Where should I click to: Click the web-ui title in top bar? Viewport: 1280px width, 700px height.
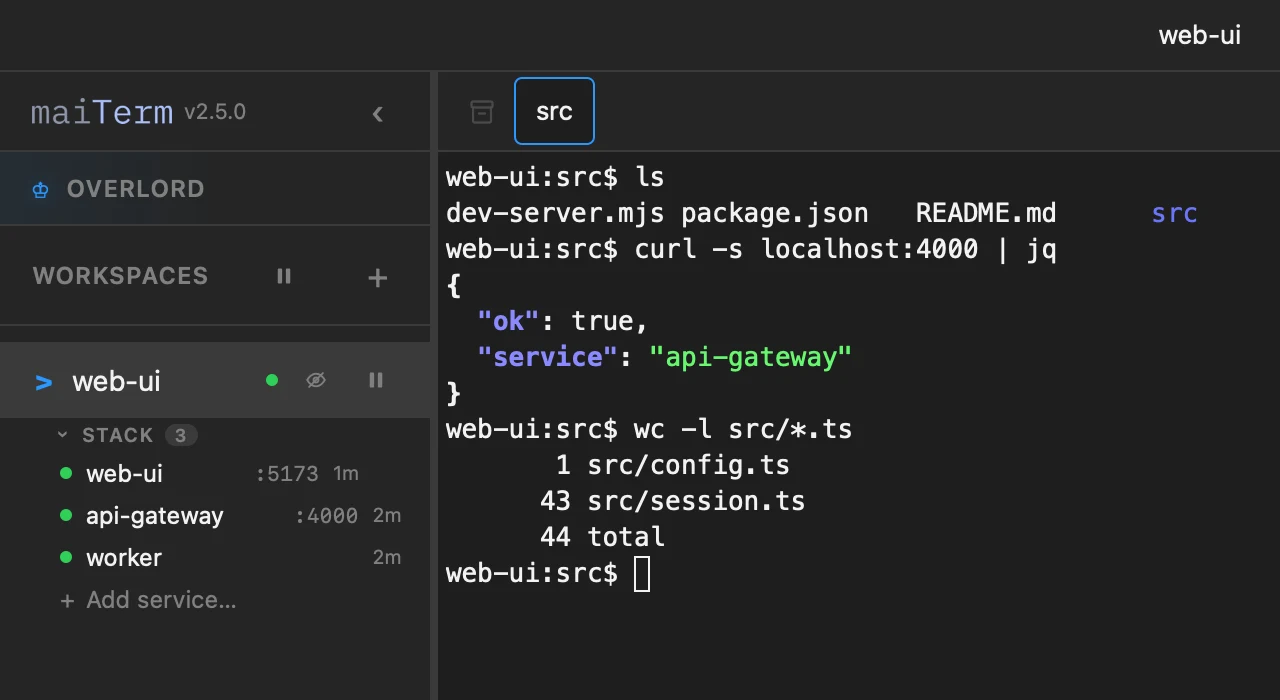tap(1200, 35)
